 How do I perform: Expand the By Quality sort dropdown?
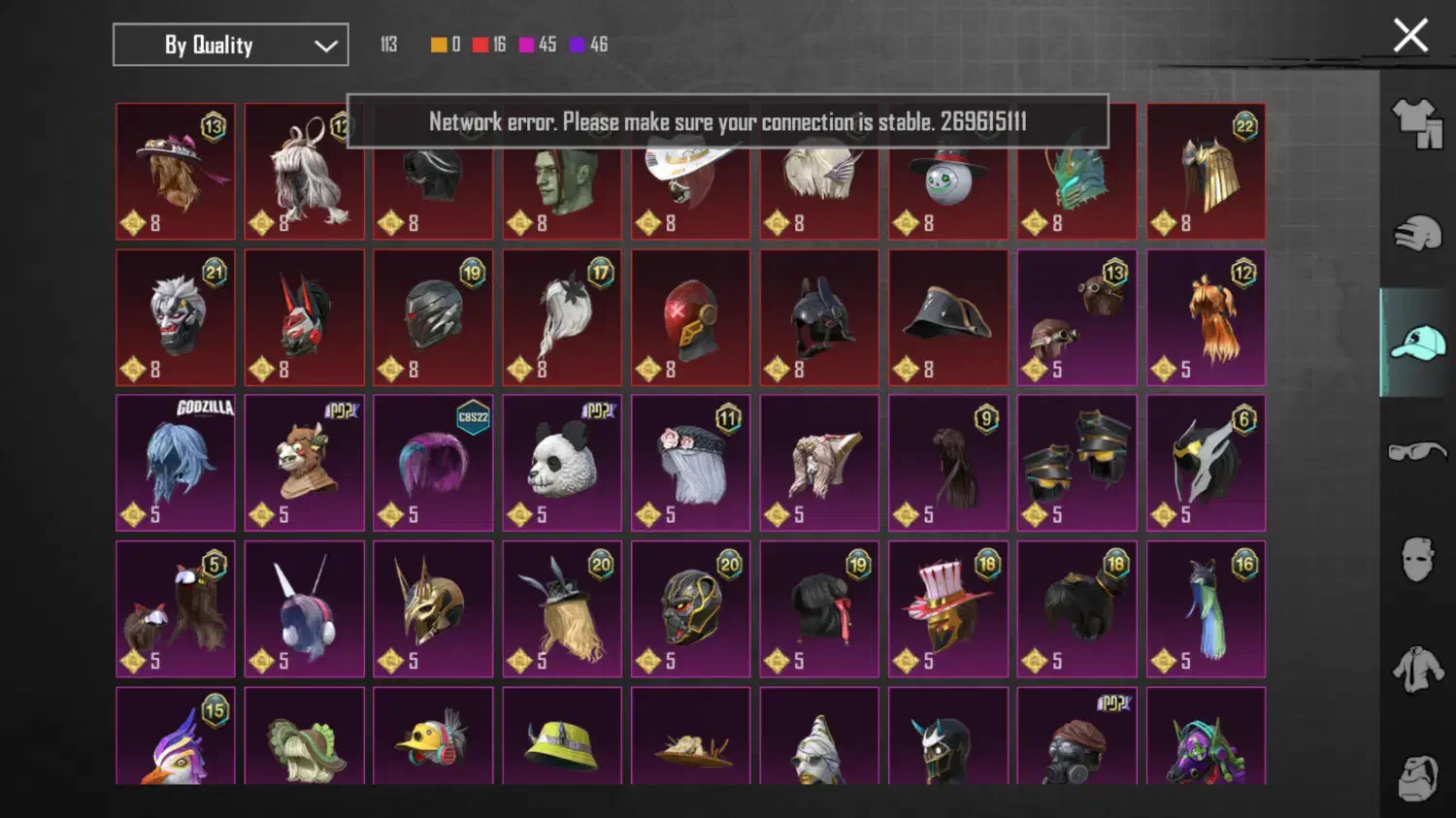[x=231, y=45]
